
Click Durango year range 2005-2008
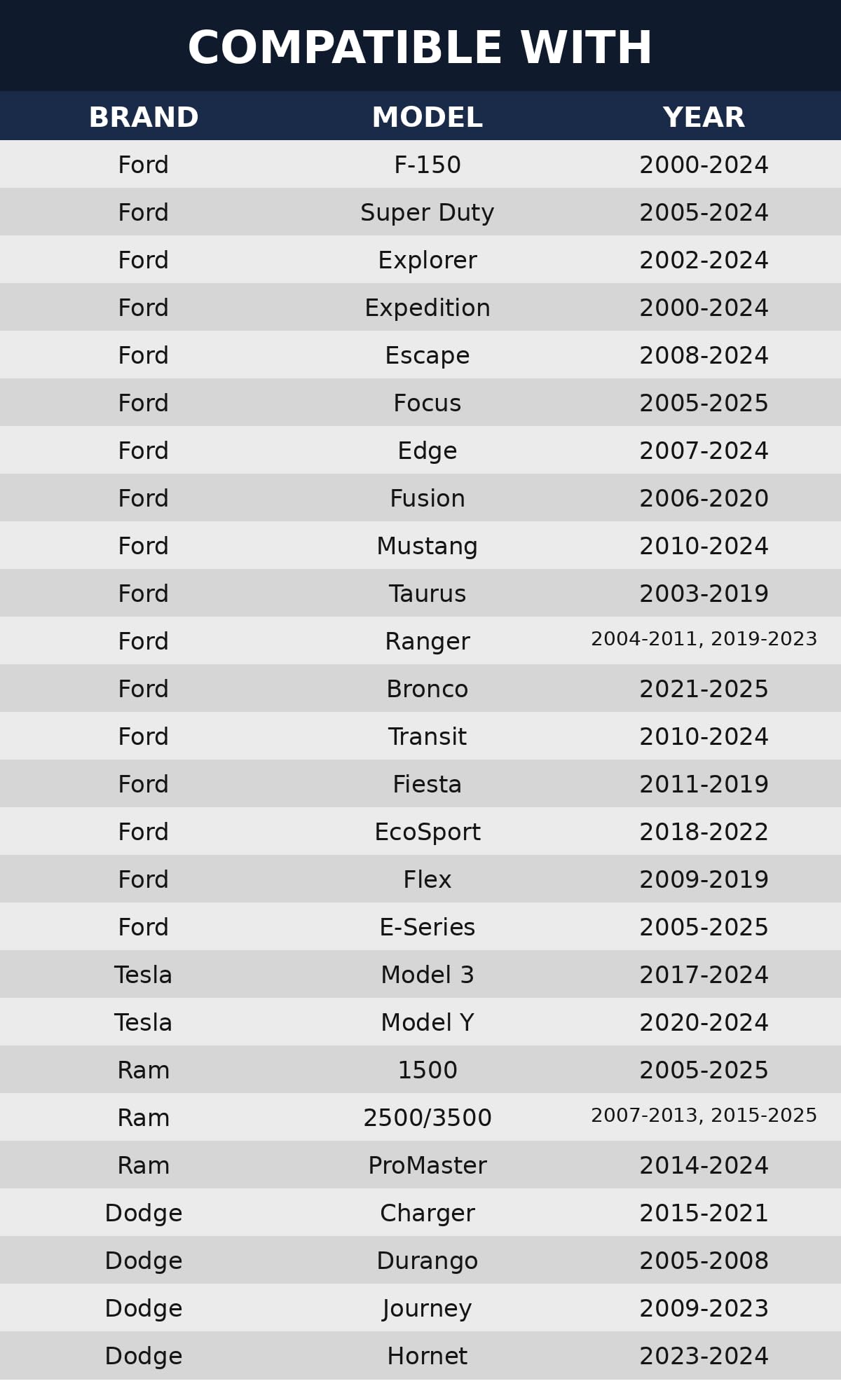704,1261
